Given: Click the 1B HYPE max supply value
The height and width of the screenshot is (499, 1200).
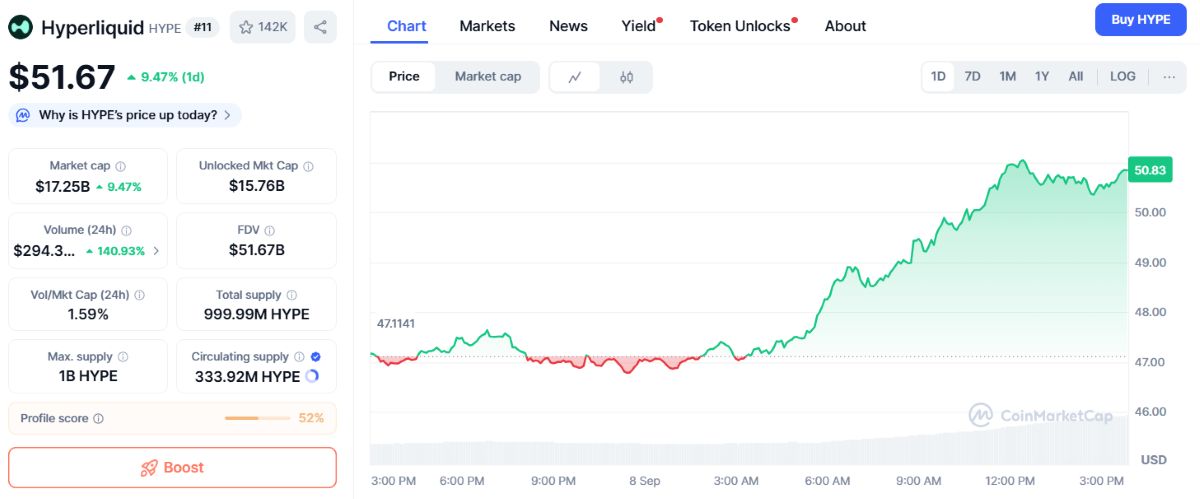Looking at the screenshot, I should click(88, 376).
